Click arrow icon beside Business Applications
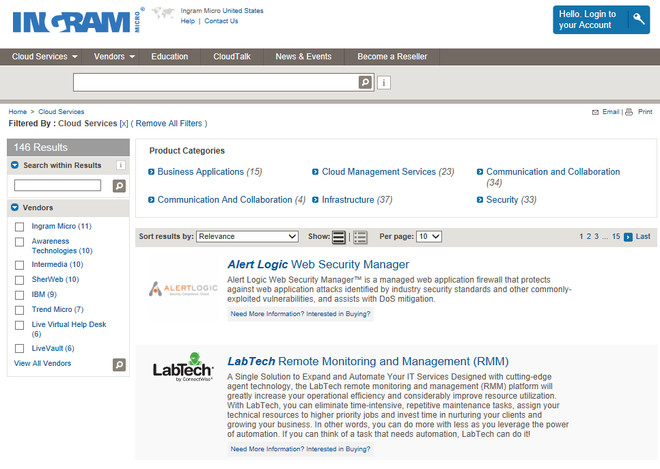Image resolution: width=660 pixels, height=469 pixels. tap(151, 172)
